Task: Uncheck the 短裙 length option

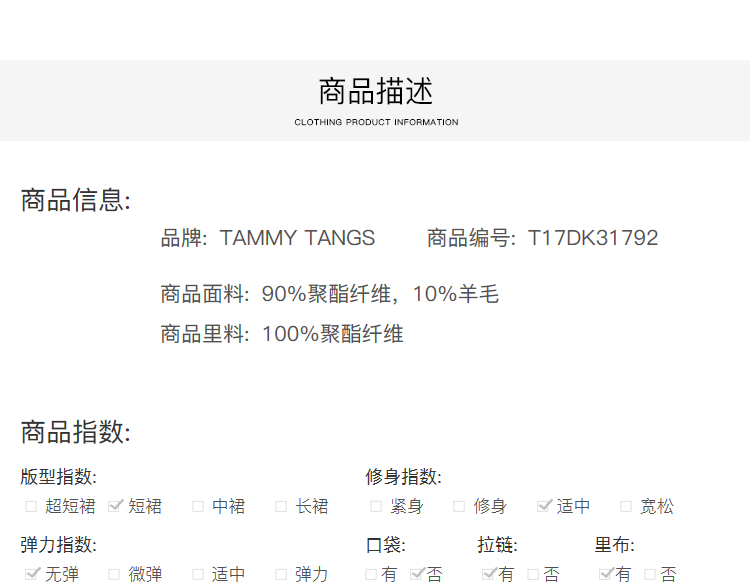Action: point(115,507)
